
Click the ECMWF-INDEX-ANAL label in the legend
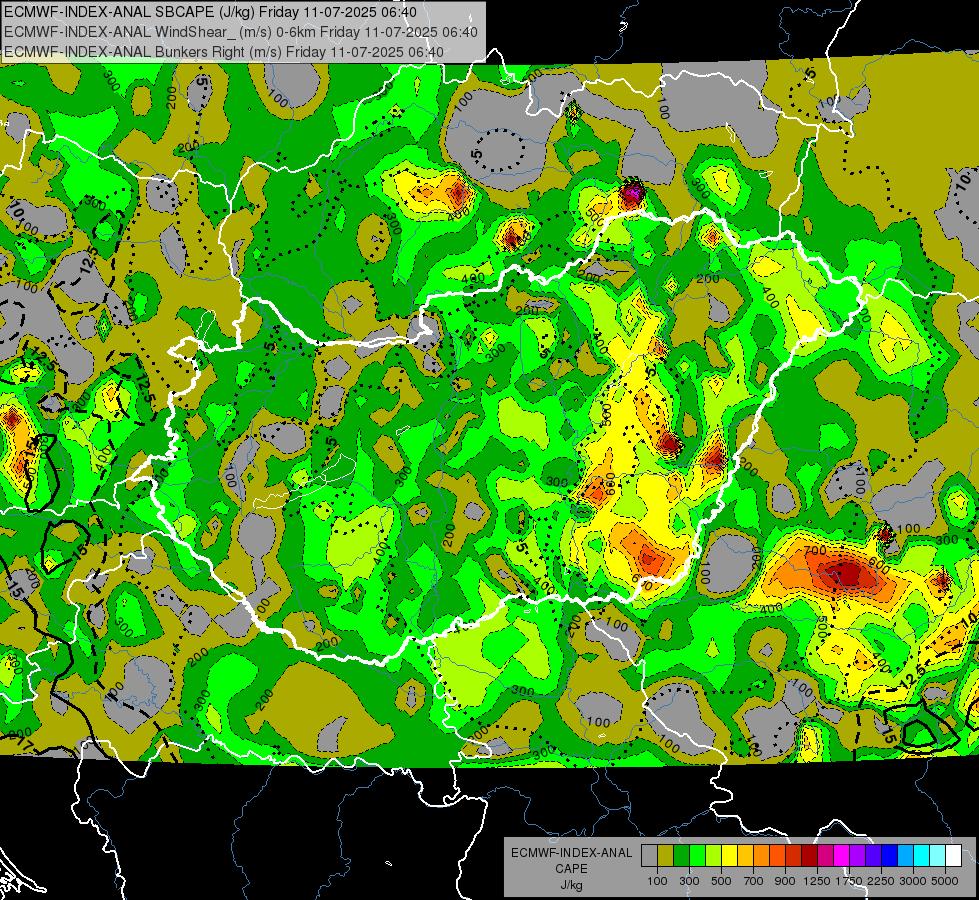(571, 853)
